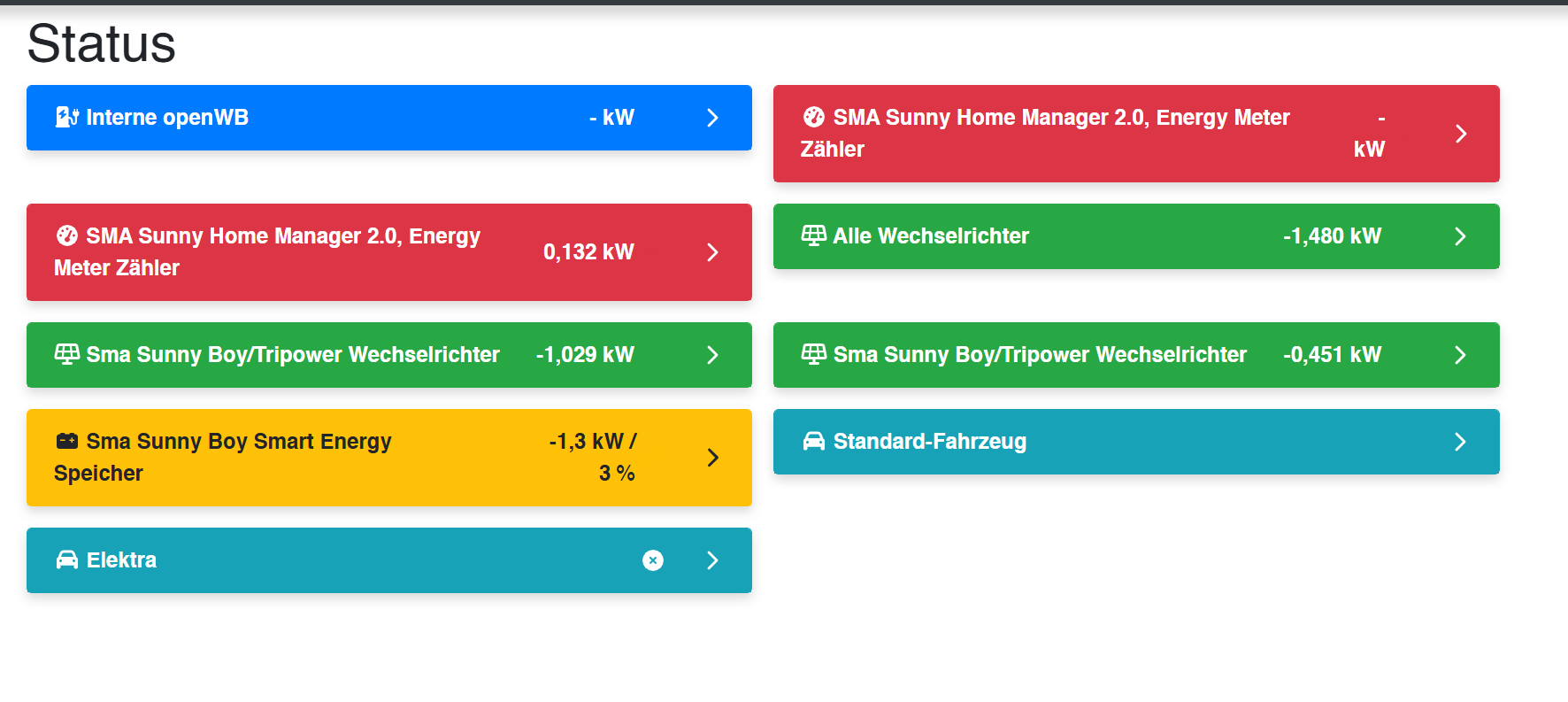Click the circled x status icon on Elektra
This screenshot has height=702, width=1568.
653,560
